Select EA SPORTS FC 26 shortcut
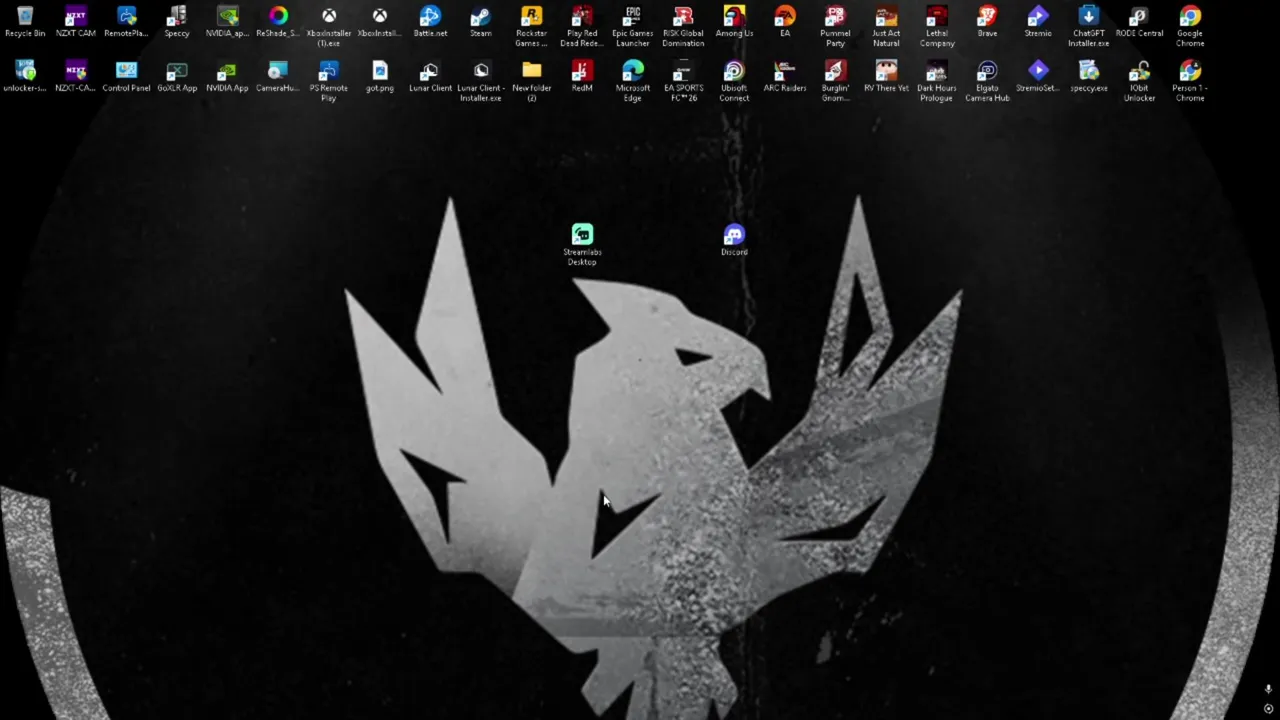1280x720 pixels. click(683, 82)
